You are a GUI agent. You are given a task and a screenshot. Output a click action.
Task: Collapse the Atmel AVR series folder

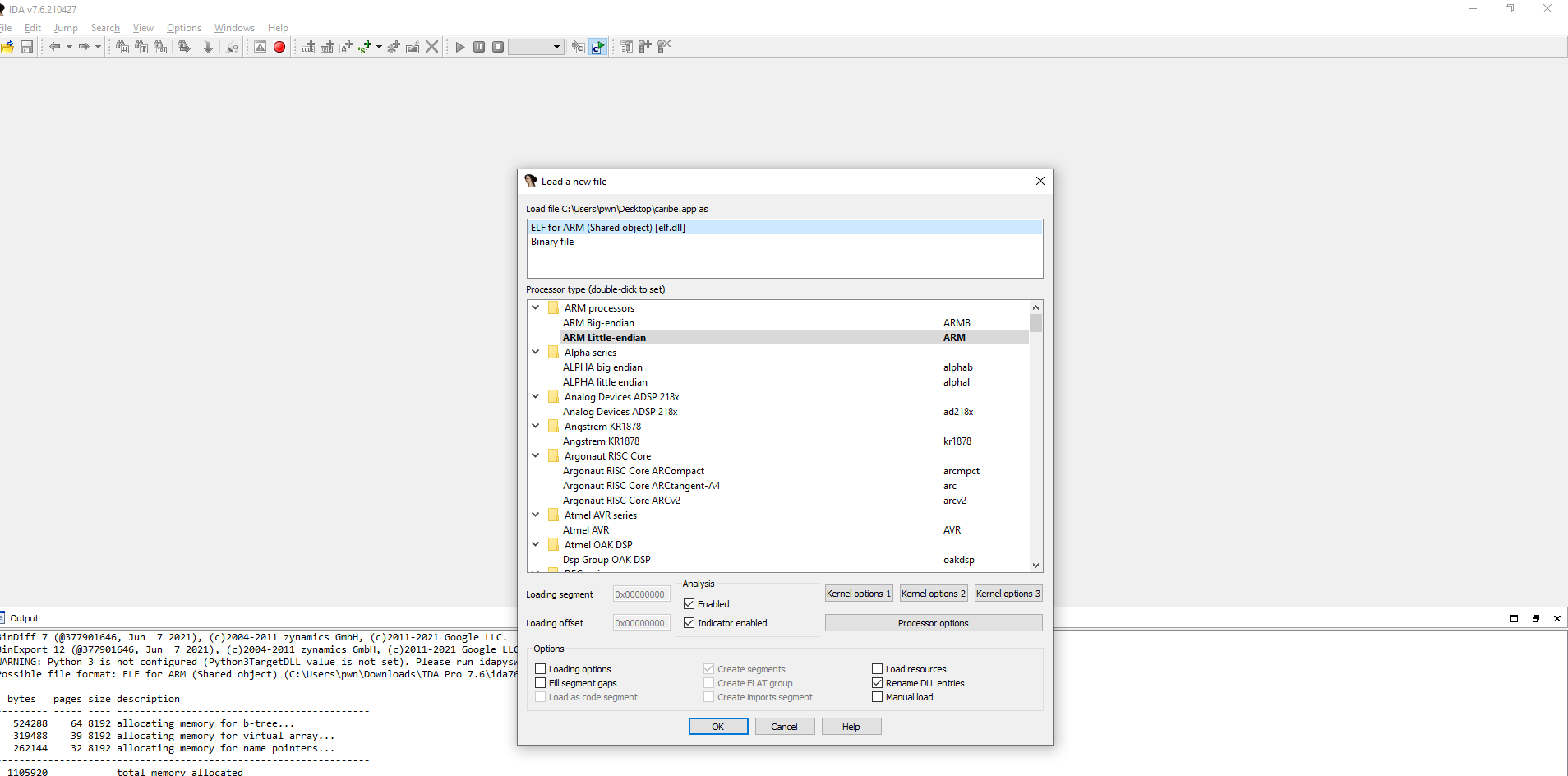[536, 515]
